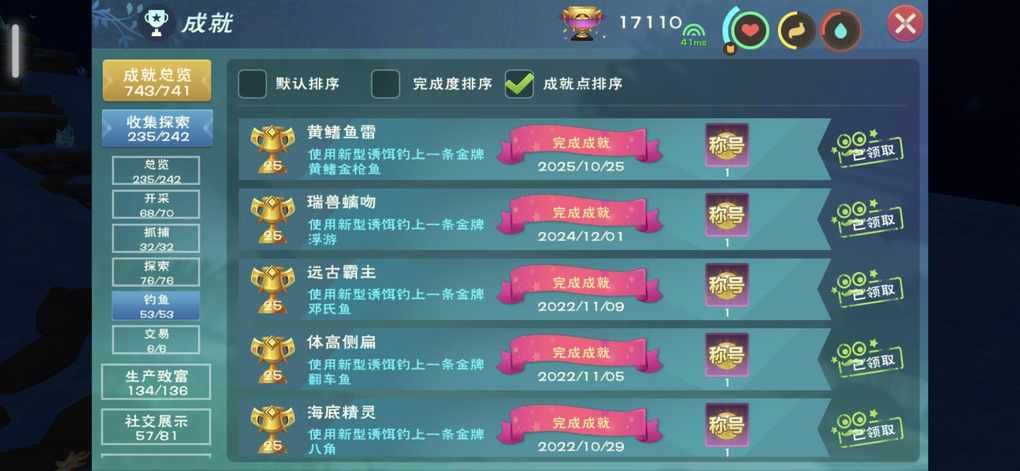Image resolution: width=1020 pixels, height=471 pixels.
Task: Collapse the 收集探索 category section
Action: pyautogui.click(x=157, y=128)
